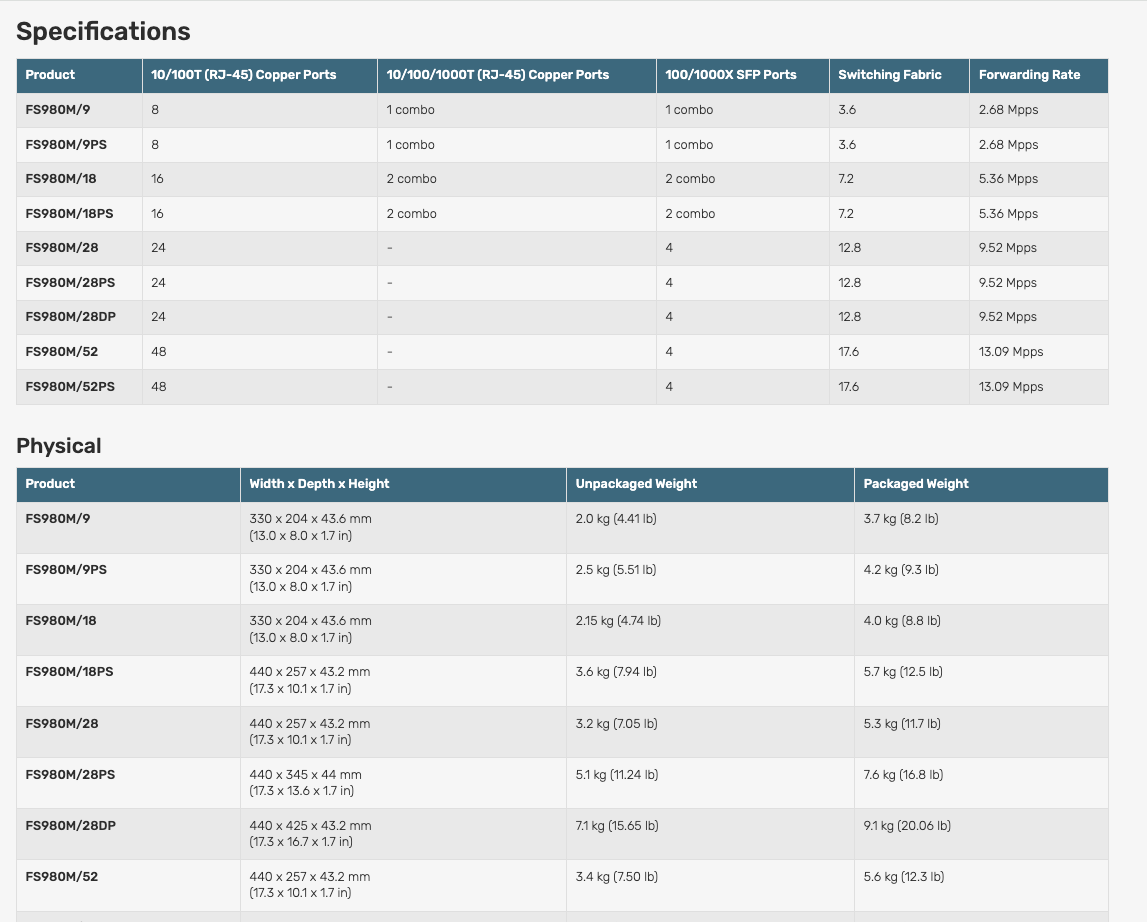Click unpackaged weight '3.6 kg (7.94 lb)'

point(616,672)
